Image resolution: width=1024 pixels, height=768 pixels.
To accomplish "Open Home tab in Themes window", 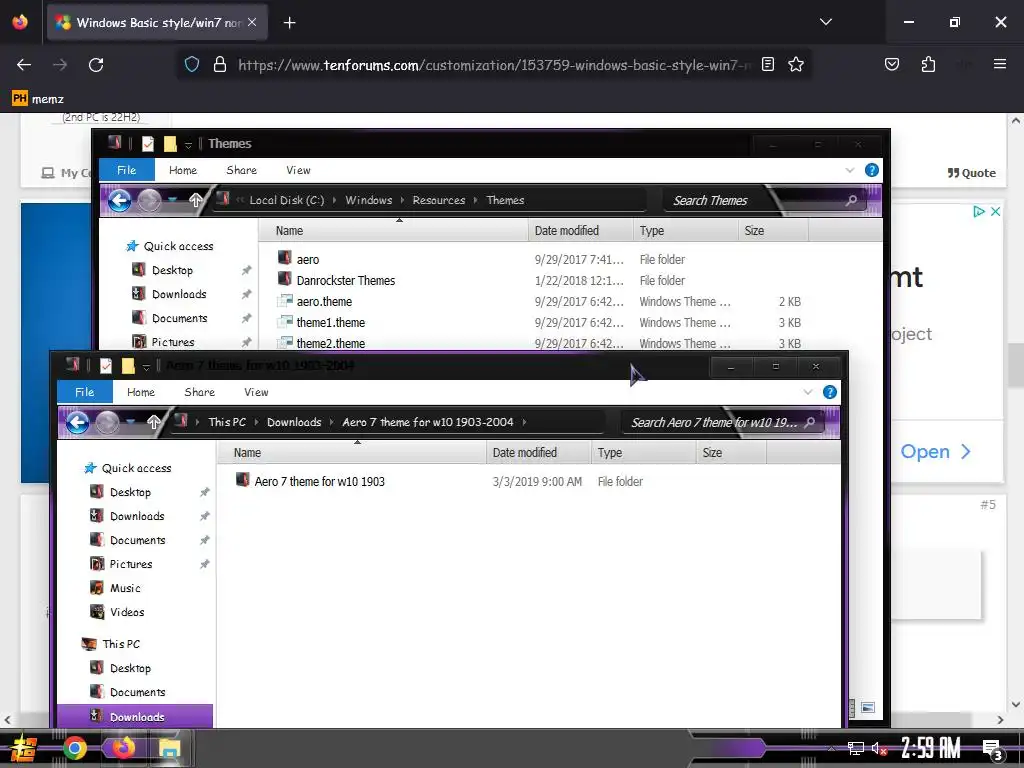I will (x=183, y=170).
